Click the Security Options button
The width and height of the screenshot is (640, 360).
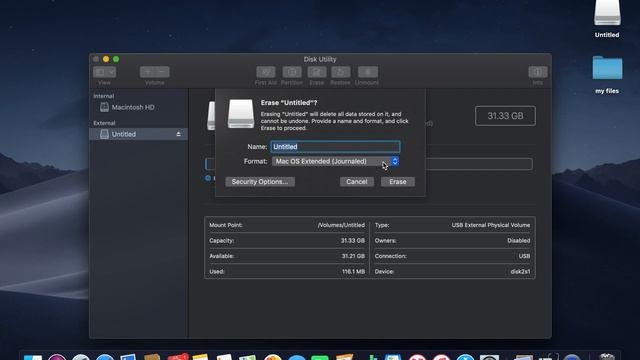(x=260, y=182)
